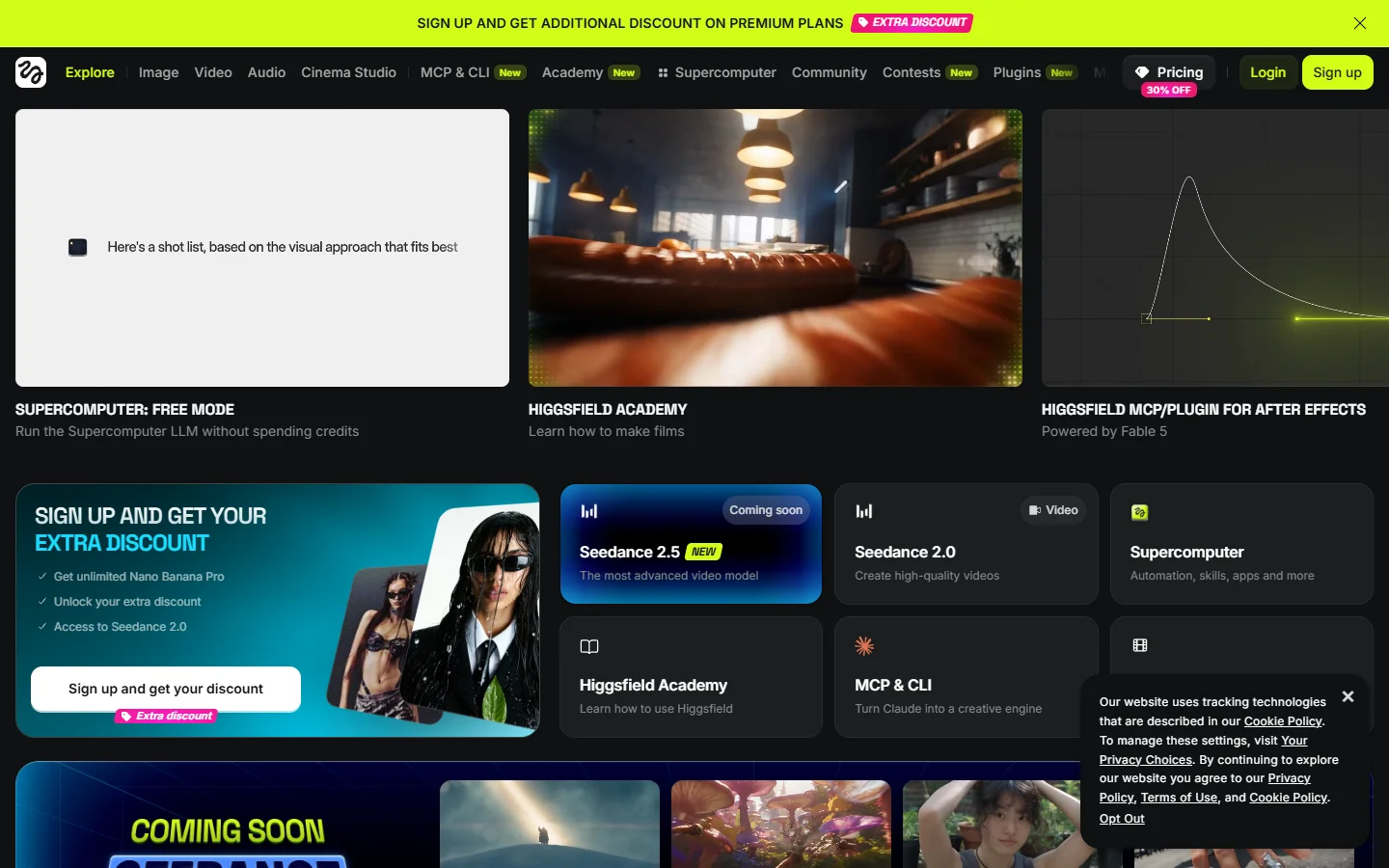Open the Image menu
The image size is (1389, 868).
click(x=158, y=72)
